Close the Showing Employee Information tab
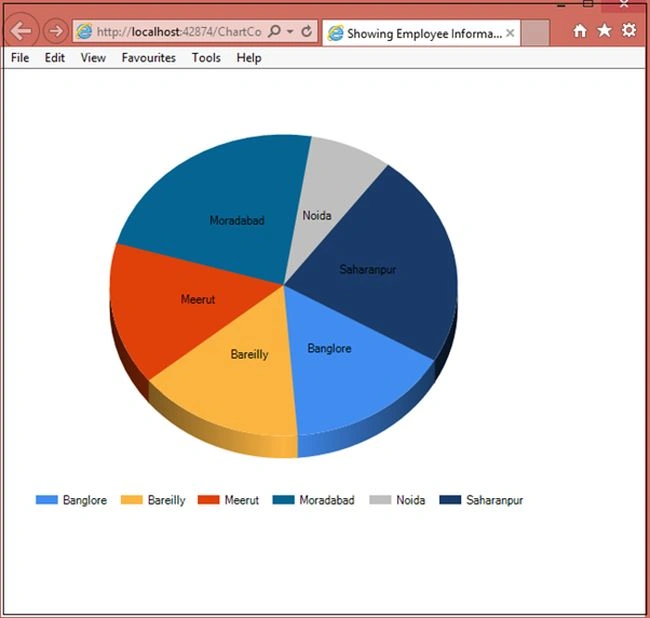The height and width of the screenshot is (618, 650). [x=510, y=33]
